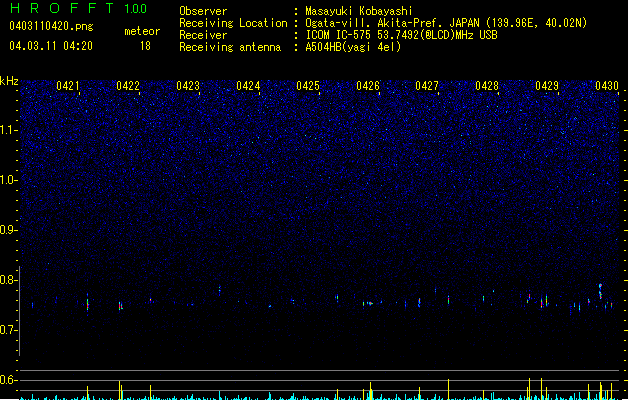629x400 pixels.
Task: Click the 0428 time marker
Action: tap(487, 86)
